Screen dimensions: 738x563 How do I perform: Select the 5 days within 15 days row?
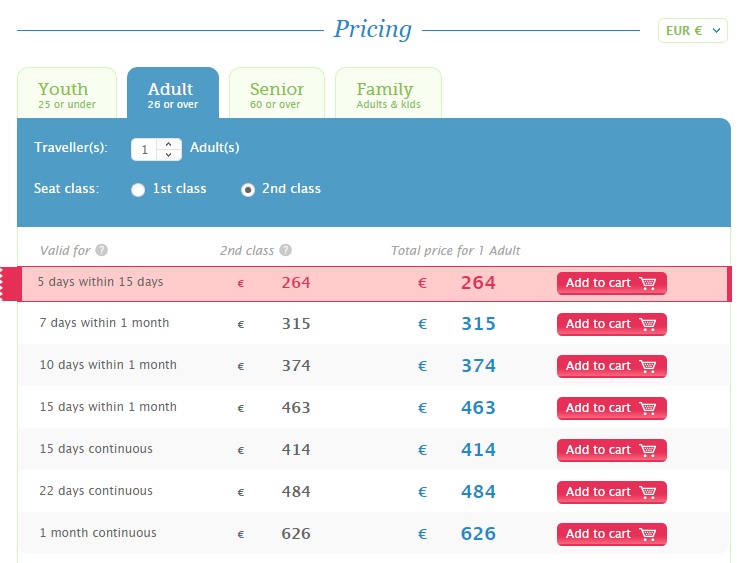[x=101, y=283]
